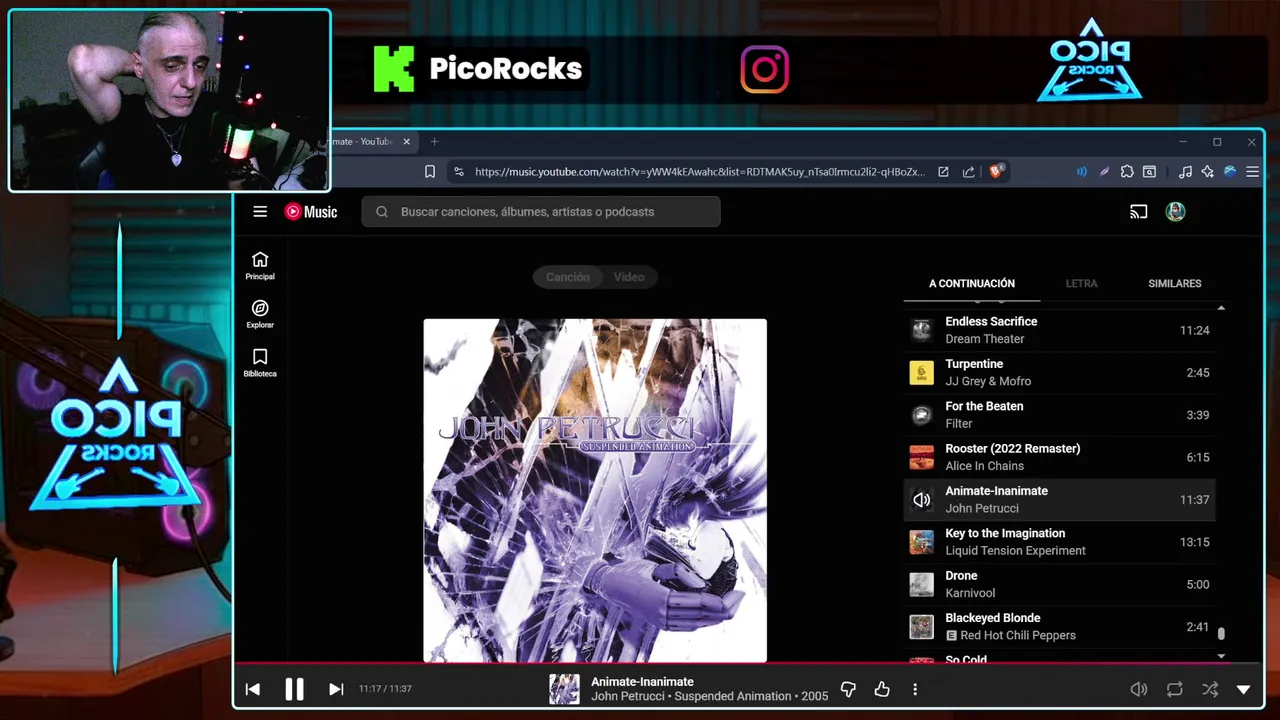Select the A CONTINUACIÓN tab

[x=972, y=283]
